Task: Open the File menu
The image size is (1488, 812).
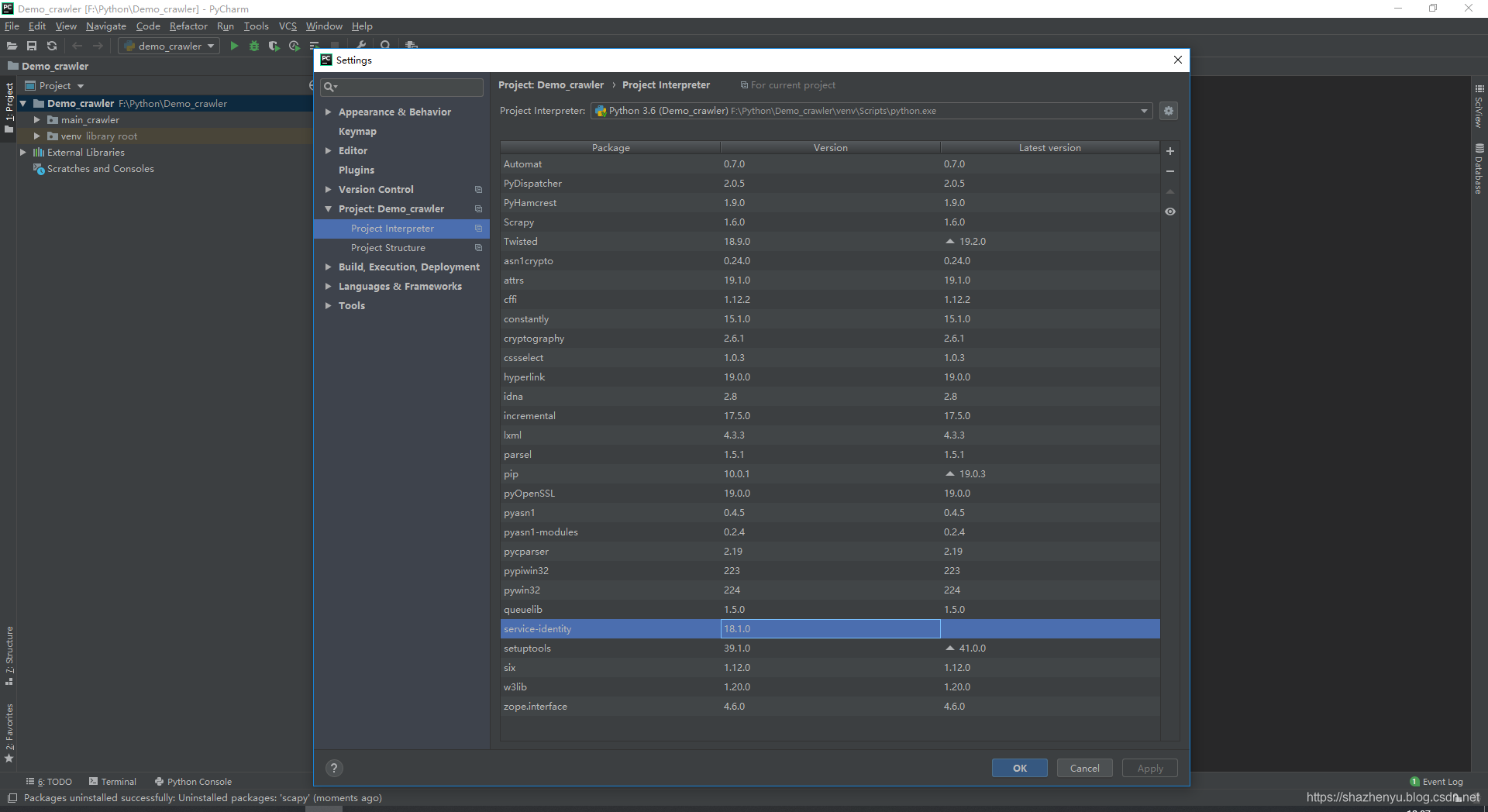Action: click(12, 26)
